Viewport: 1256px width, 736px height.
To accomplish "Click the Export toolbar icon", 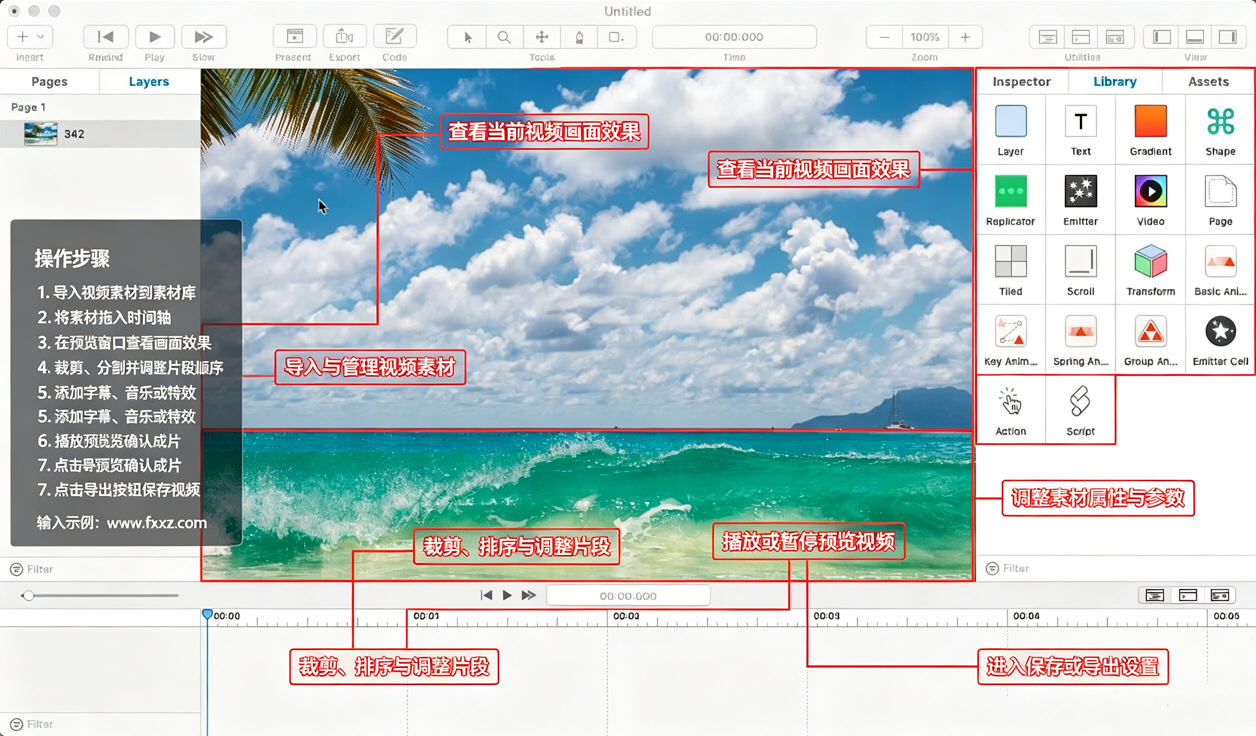I will (x=344, y=37).
